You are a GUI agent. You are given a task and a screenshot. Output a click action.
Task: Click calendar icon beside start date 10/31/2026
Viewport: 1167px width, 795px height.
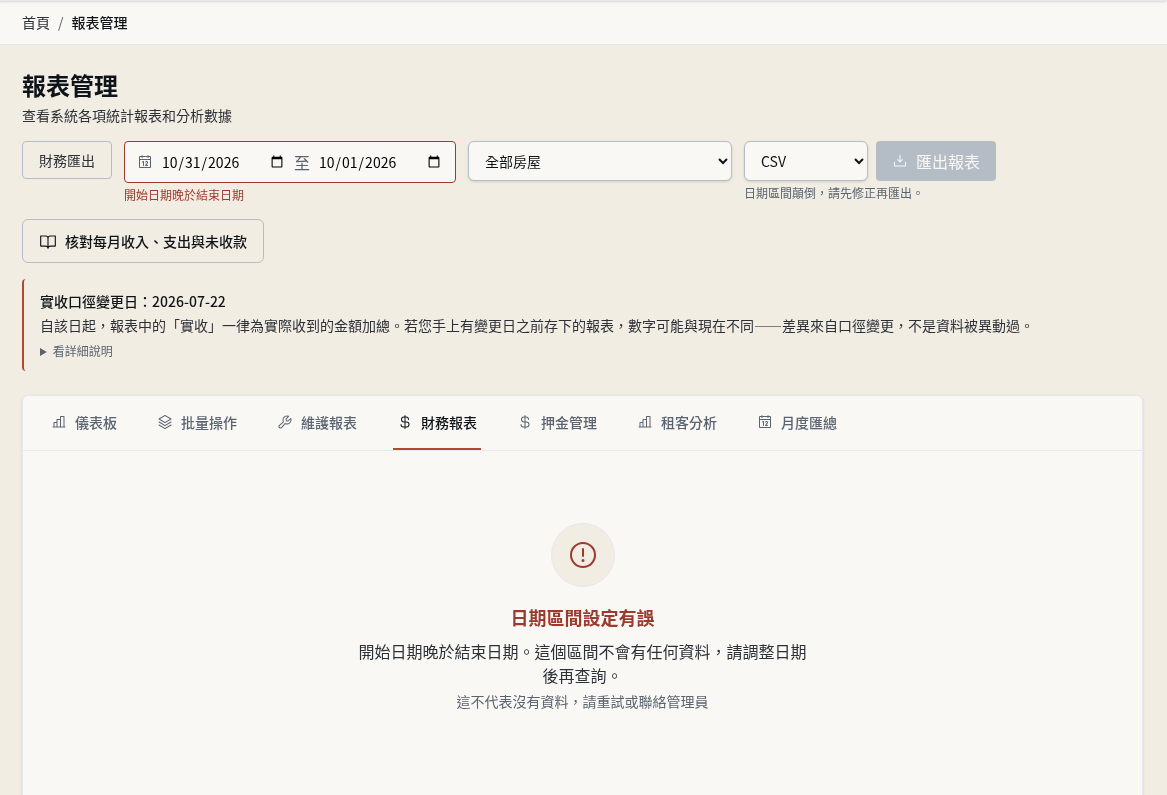(145, 162)
